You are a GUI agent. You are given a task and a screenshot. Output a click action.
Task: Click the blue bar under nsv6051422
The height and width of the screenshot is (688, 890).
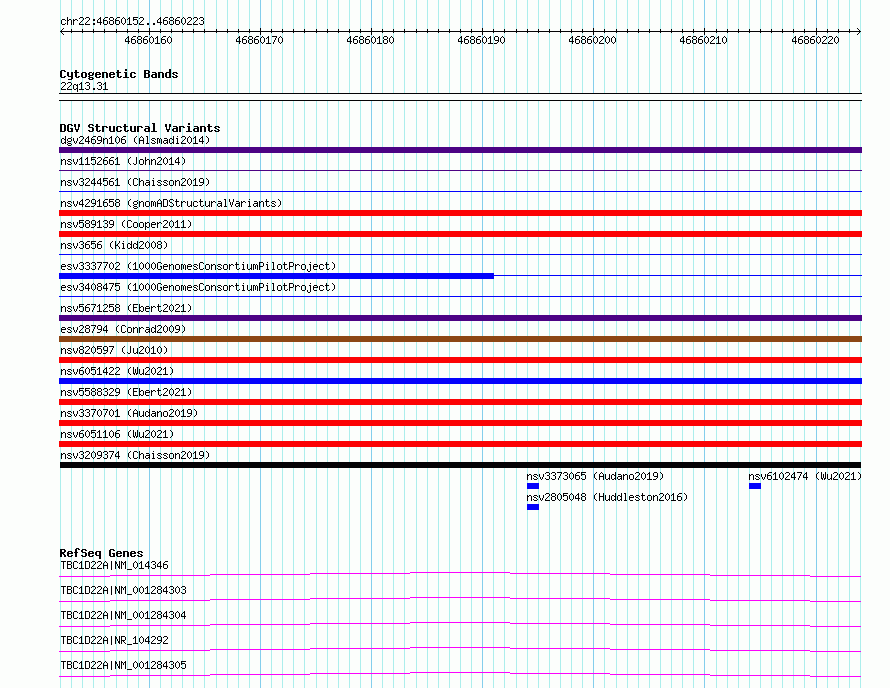tap(460, 381)
